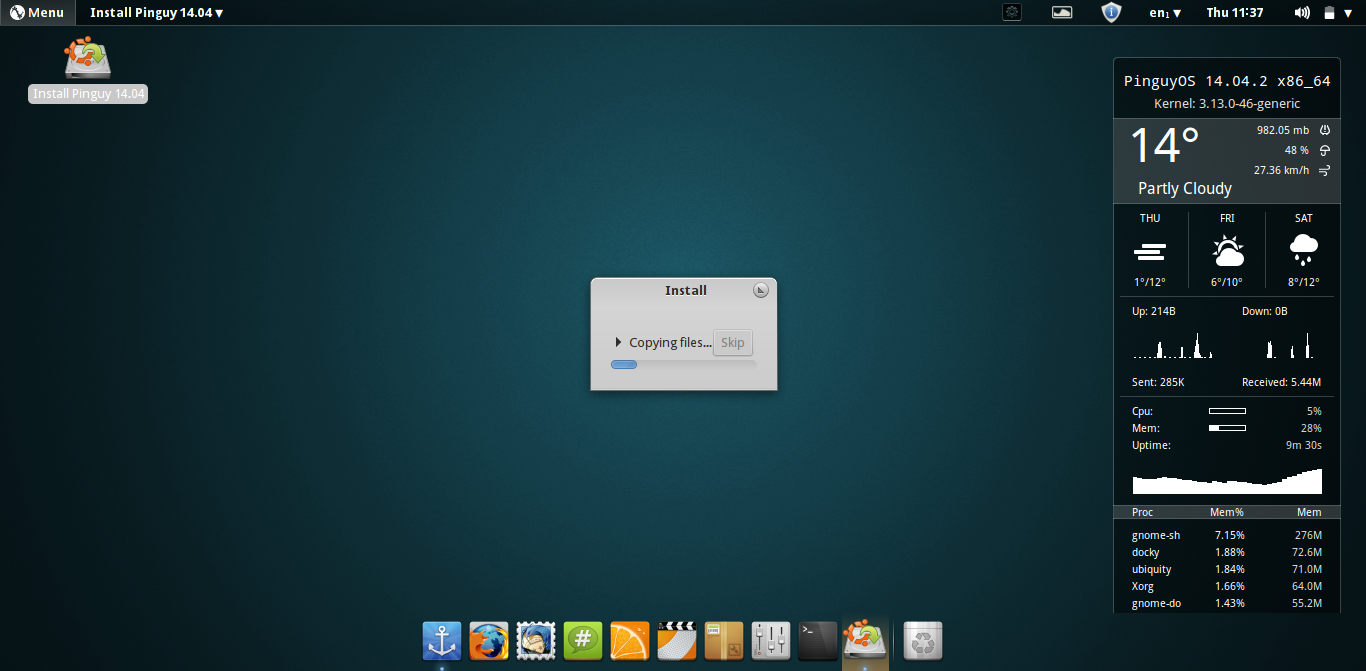Open the cardboard box software center icon
Image resolution: width=1366 pixels, height=671 pixels.
coord(724,640)
